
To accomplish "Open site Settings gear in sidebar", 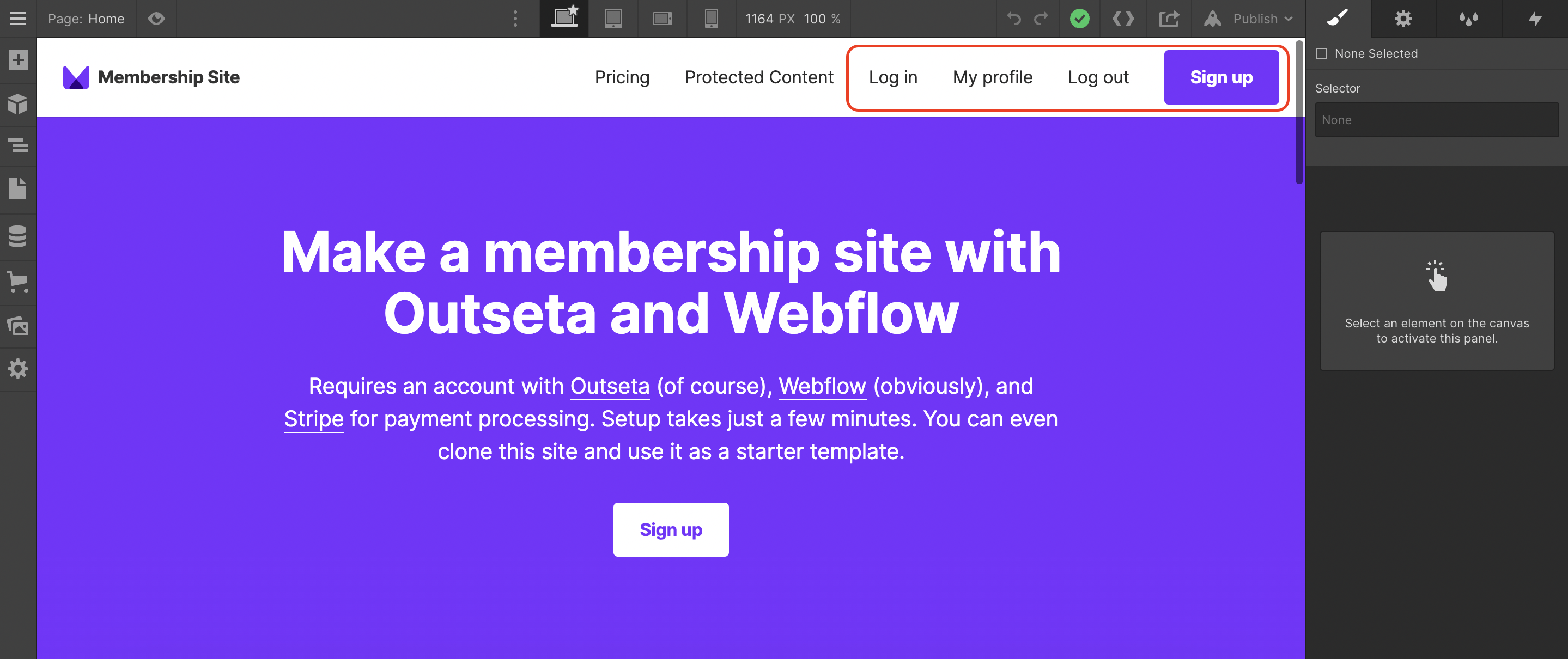I will [x=19, y=369].
